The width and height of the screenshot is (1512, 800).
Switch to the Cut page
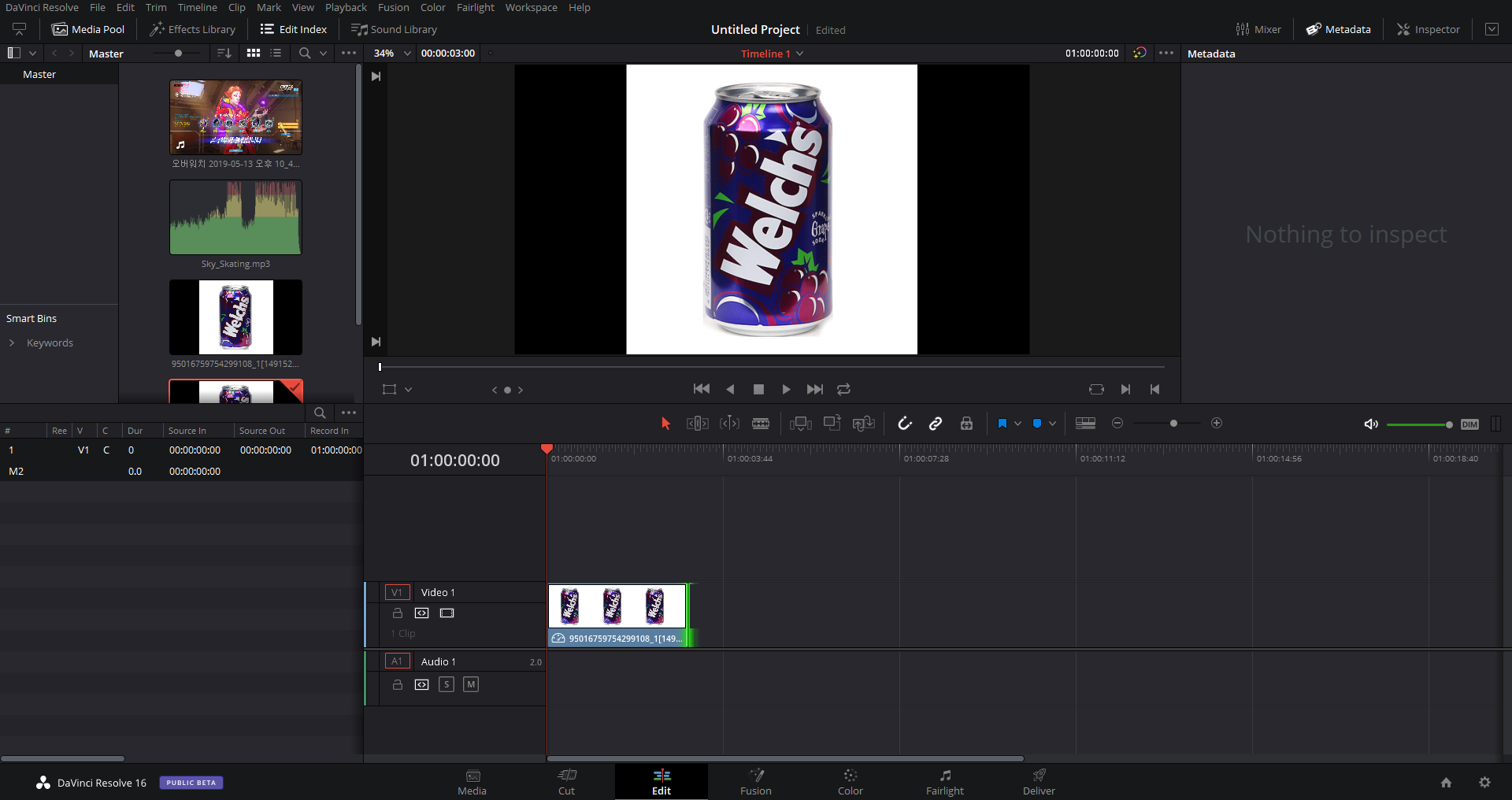tap(566, 782)
